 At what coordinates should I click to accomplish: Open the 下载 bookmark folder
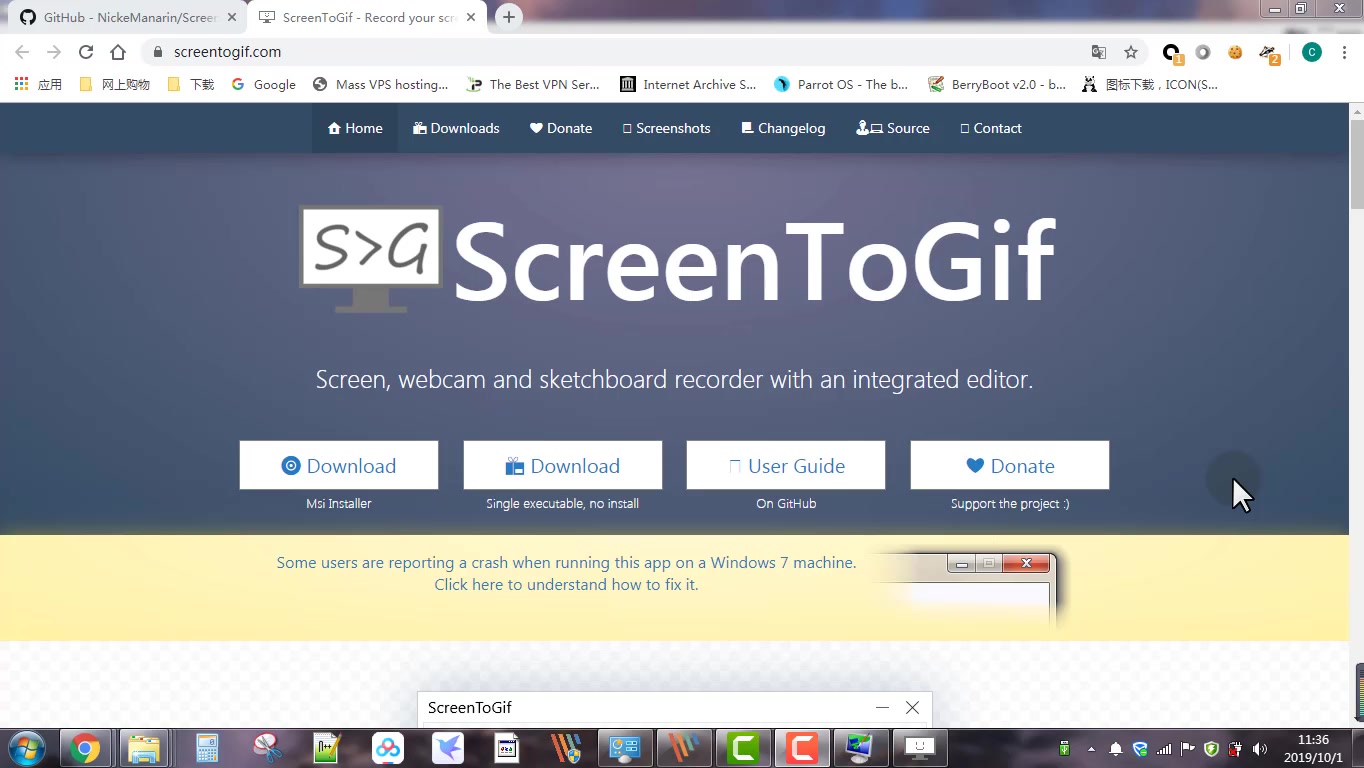(190, 85)
